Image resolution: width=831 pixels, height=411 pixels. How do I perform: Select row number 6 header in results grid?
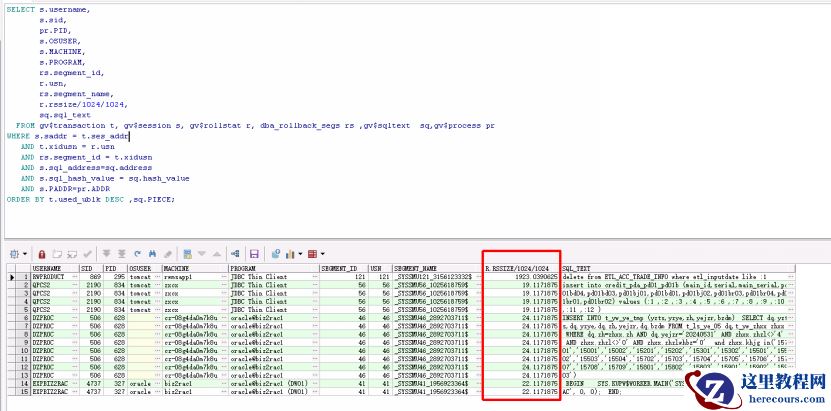23,318
